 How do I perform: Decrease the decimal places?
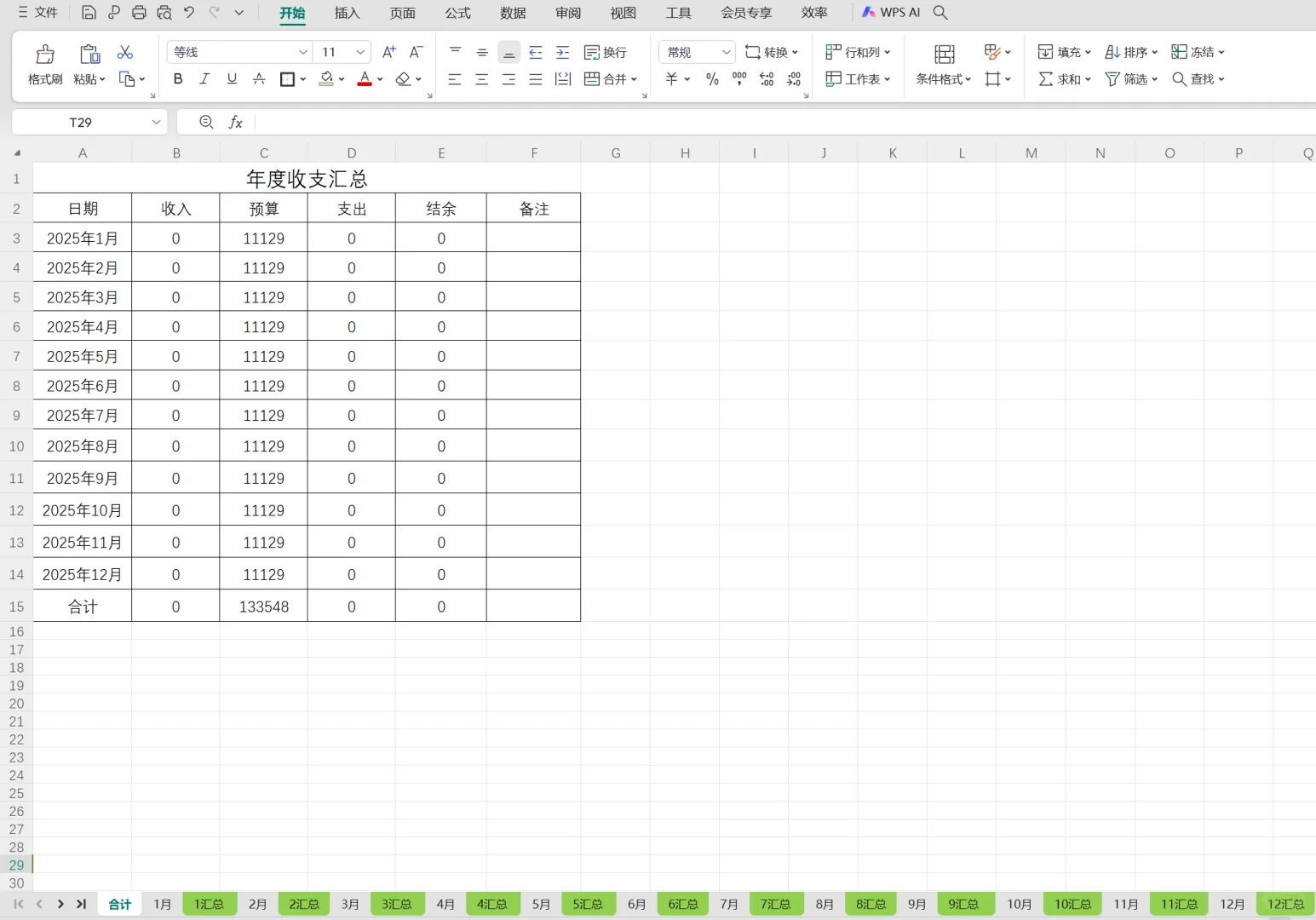click(x=794, y=79)
